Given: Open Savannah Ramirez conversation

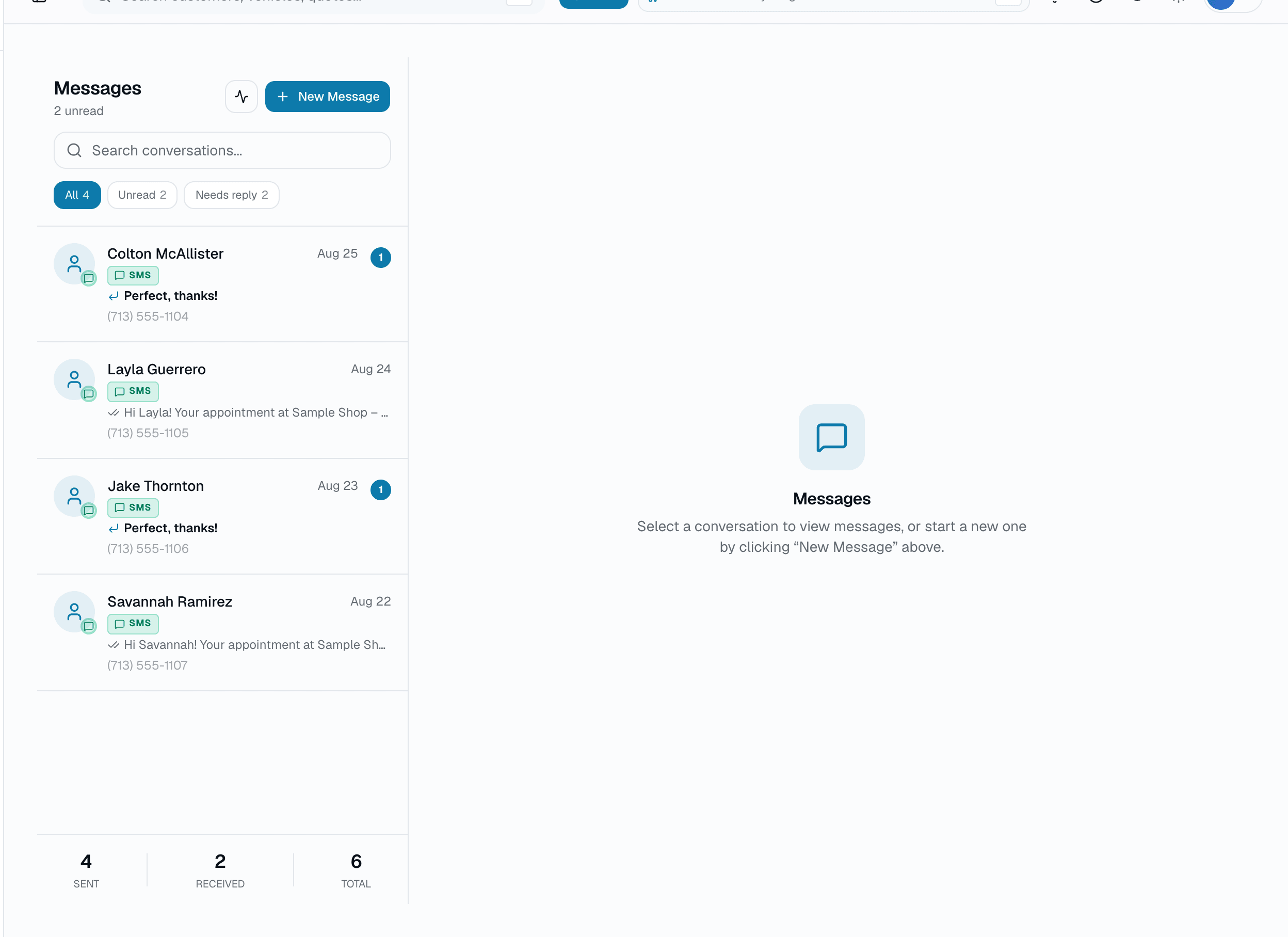Looking at the screenshot, I should coord(222,632).
